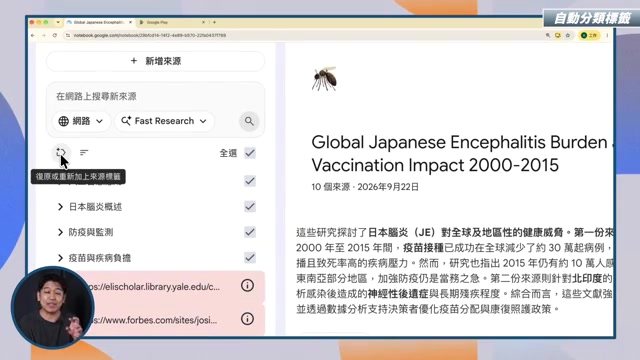Bookmark the page with the star icon

click(x=568, y=36)
